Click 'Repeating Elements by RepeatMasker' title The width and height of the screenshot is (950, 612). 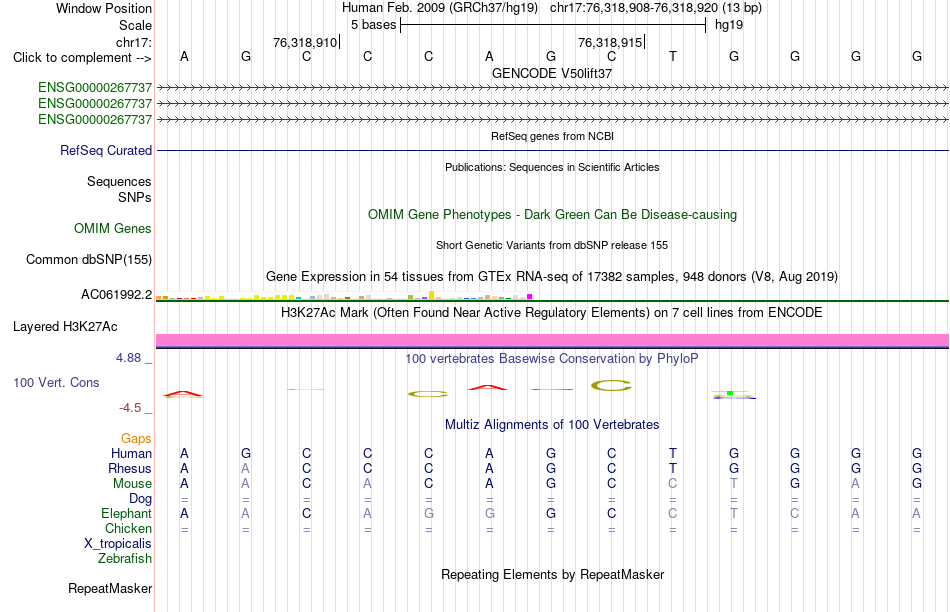tap(552, 574)
